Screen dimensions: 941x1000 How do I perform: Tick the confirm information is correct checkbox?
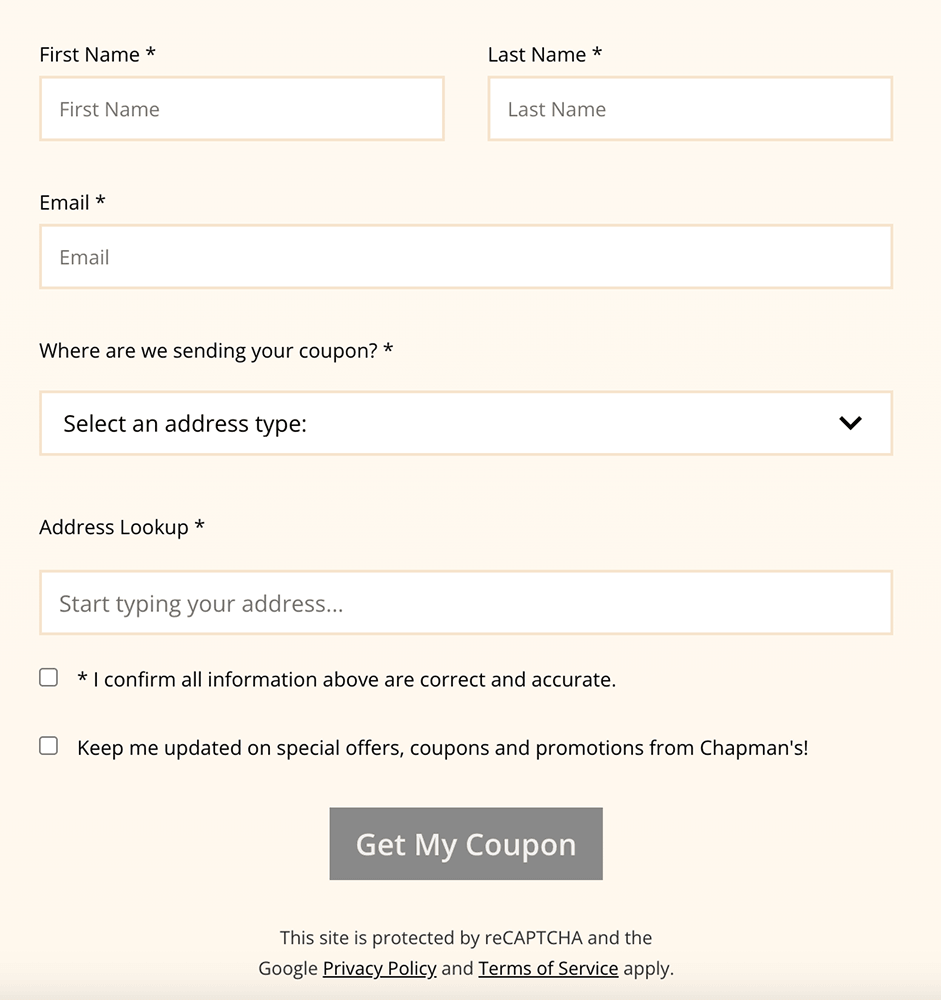click(x=48, y=678)
